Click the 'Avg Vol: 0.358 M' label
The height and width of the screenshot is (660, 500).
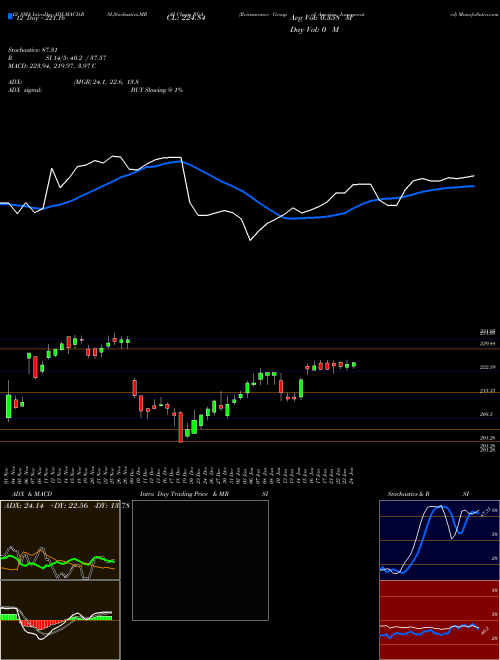click(x=321, y=18)
